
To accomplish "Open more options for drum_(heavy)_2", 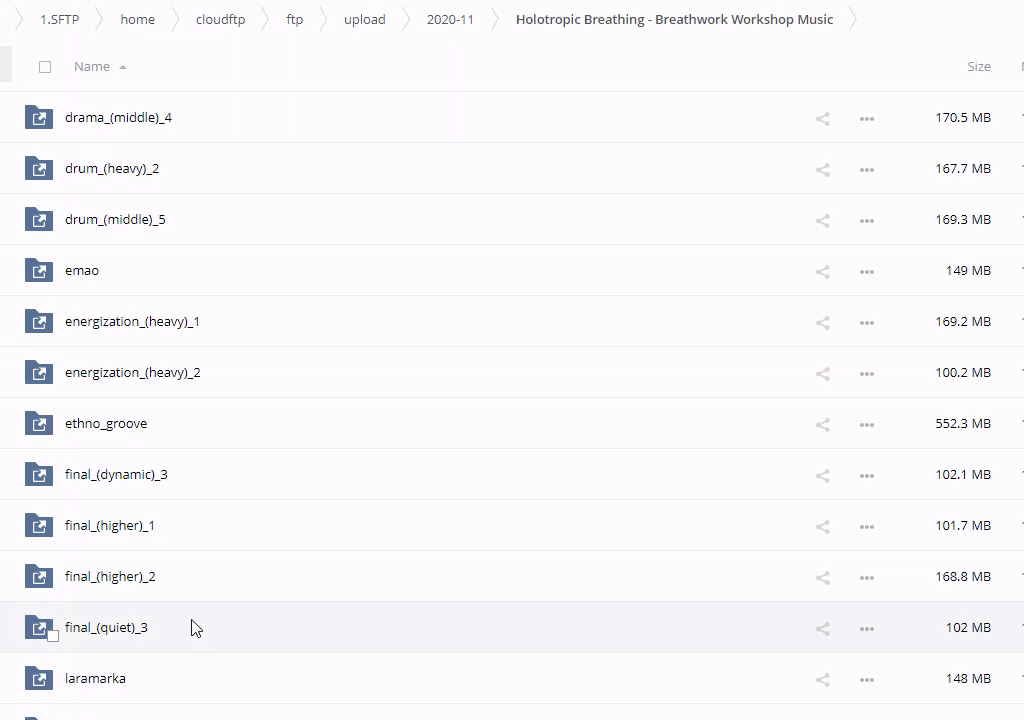I will 866,169.
